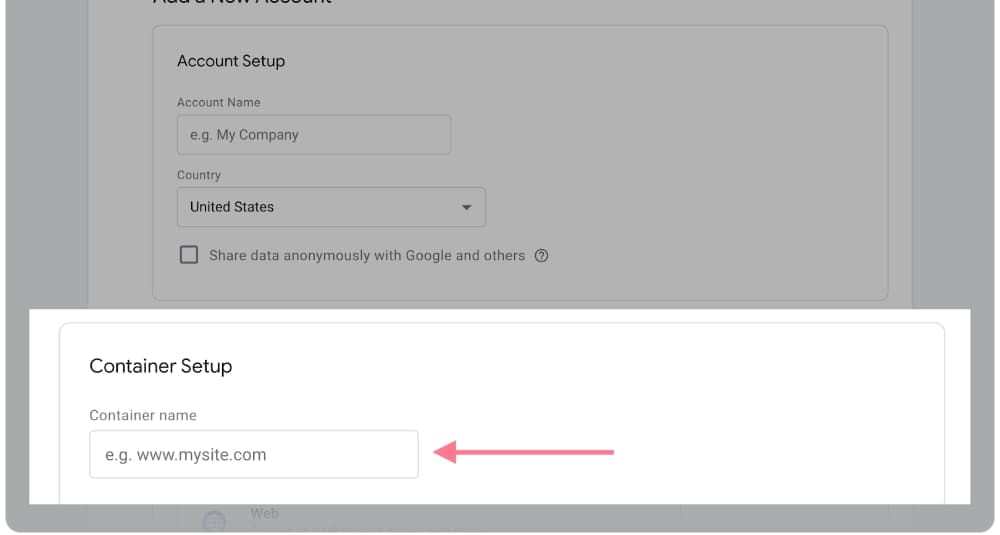Click the Account Name field label

pos(219,102)
